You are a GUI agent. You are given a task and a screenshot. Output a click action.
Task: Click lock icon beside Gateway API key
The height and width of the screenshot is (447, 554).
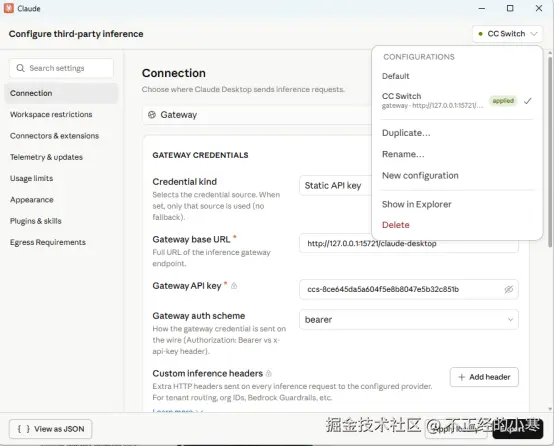click(234, 286)
